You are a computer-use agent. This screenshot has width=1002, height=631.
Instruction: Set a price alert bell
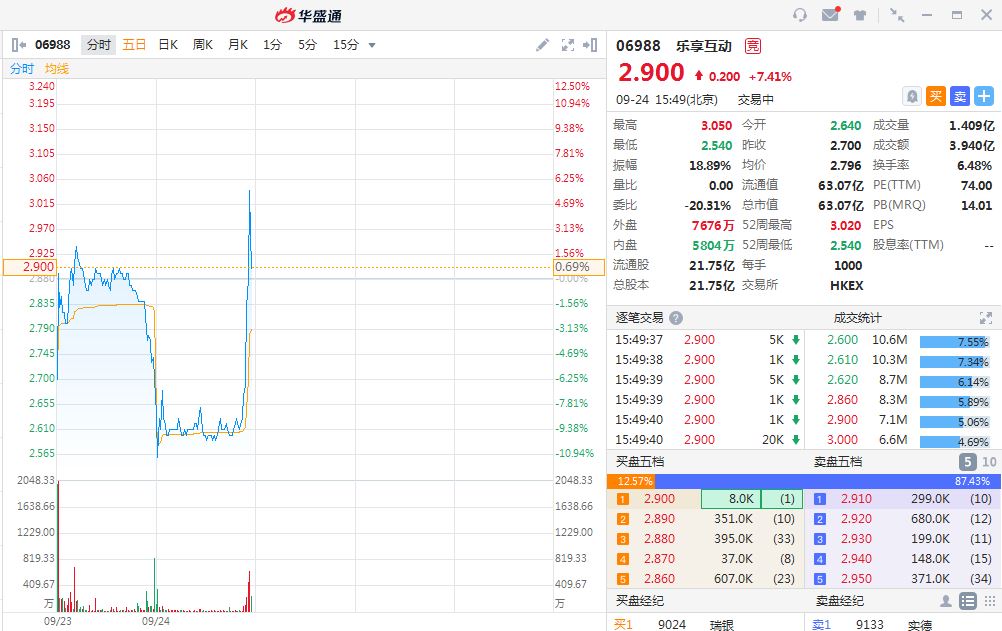click(911, 96)
